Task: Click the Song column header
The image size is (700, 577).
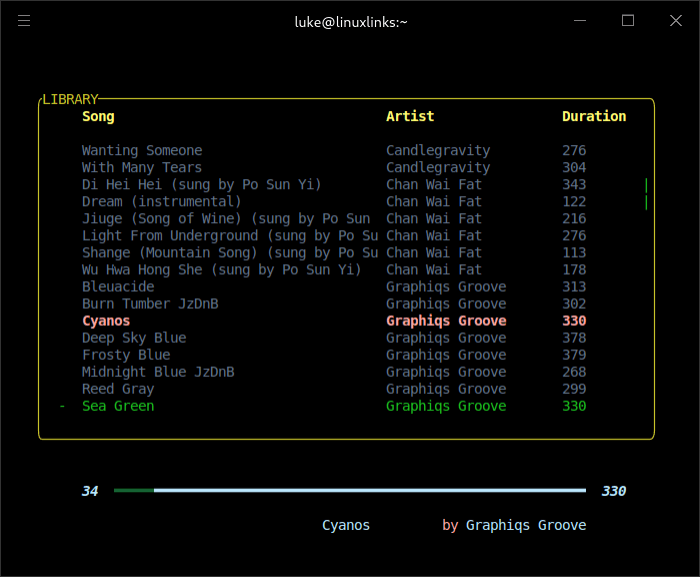Action: click(98, 117)
